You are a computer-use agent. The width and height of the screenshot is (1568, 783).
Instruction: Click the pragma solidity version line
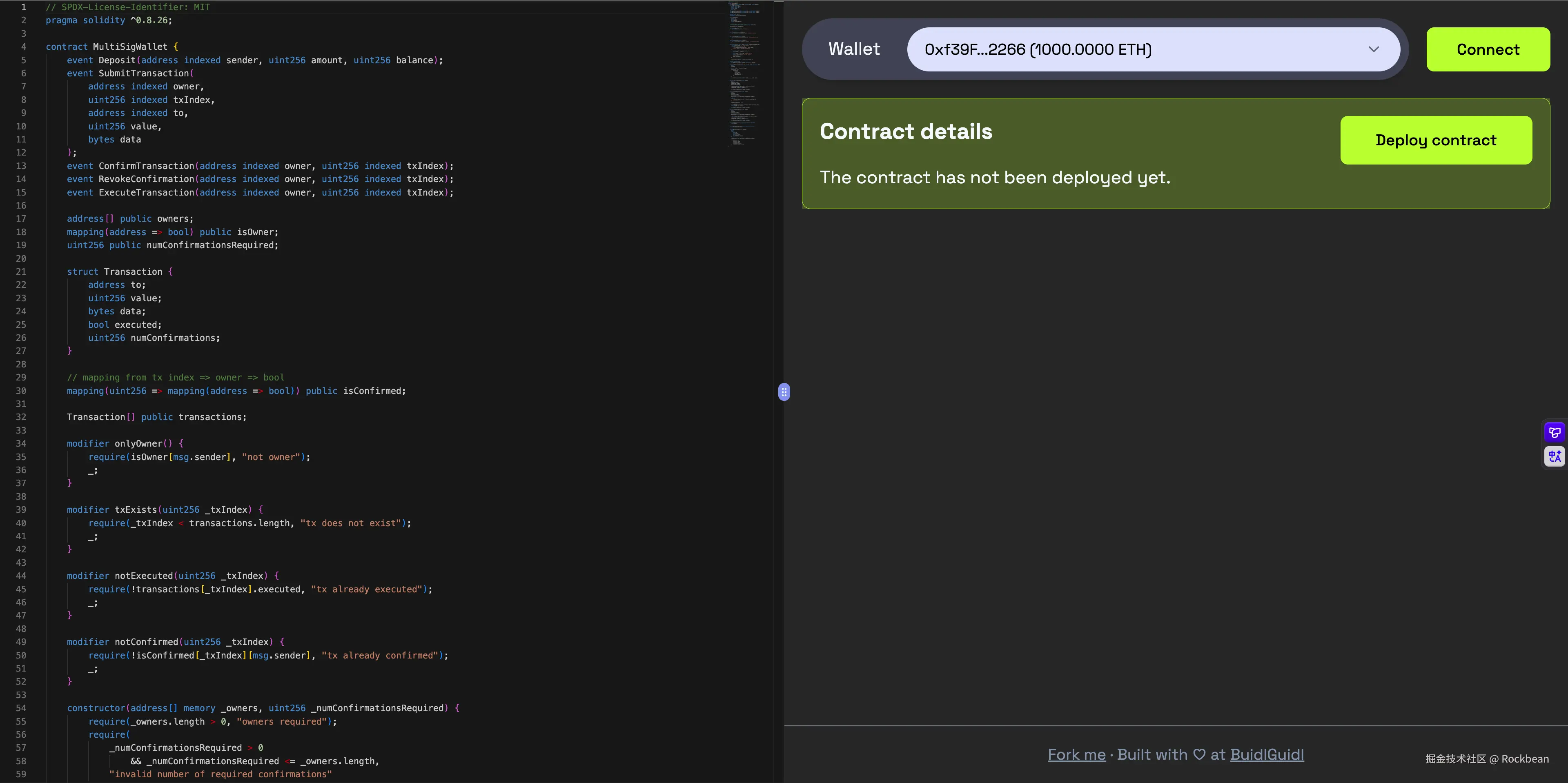109,21
